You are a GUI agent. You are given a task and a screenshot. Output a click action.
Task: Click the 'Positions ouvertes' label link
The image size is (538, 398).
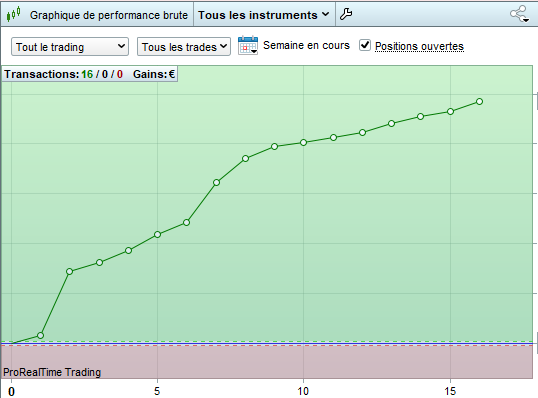tap(419, 46)
